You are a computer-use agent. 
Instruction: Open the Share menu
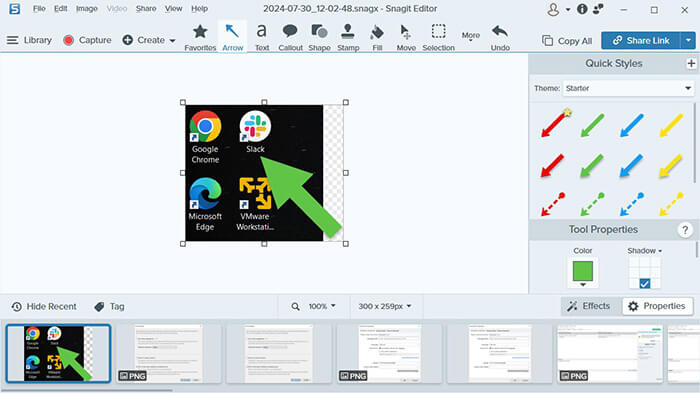coord(146,8)
